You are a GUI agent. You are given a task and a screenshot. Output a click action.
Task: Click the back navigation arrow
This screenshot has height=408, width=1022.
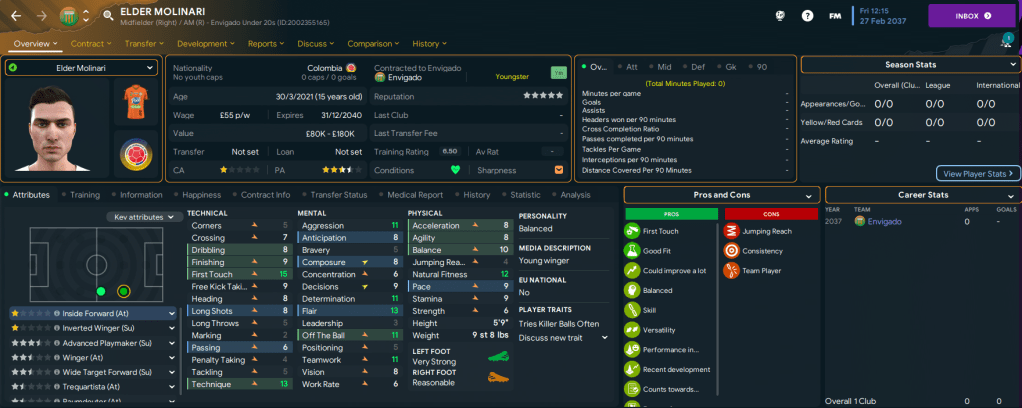pos(17,15)
